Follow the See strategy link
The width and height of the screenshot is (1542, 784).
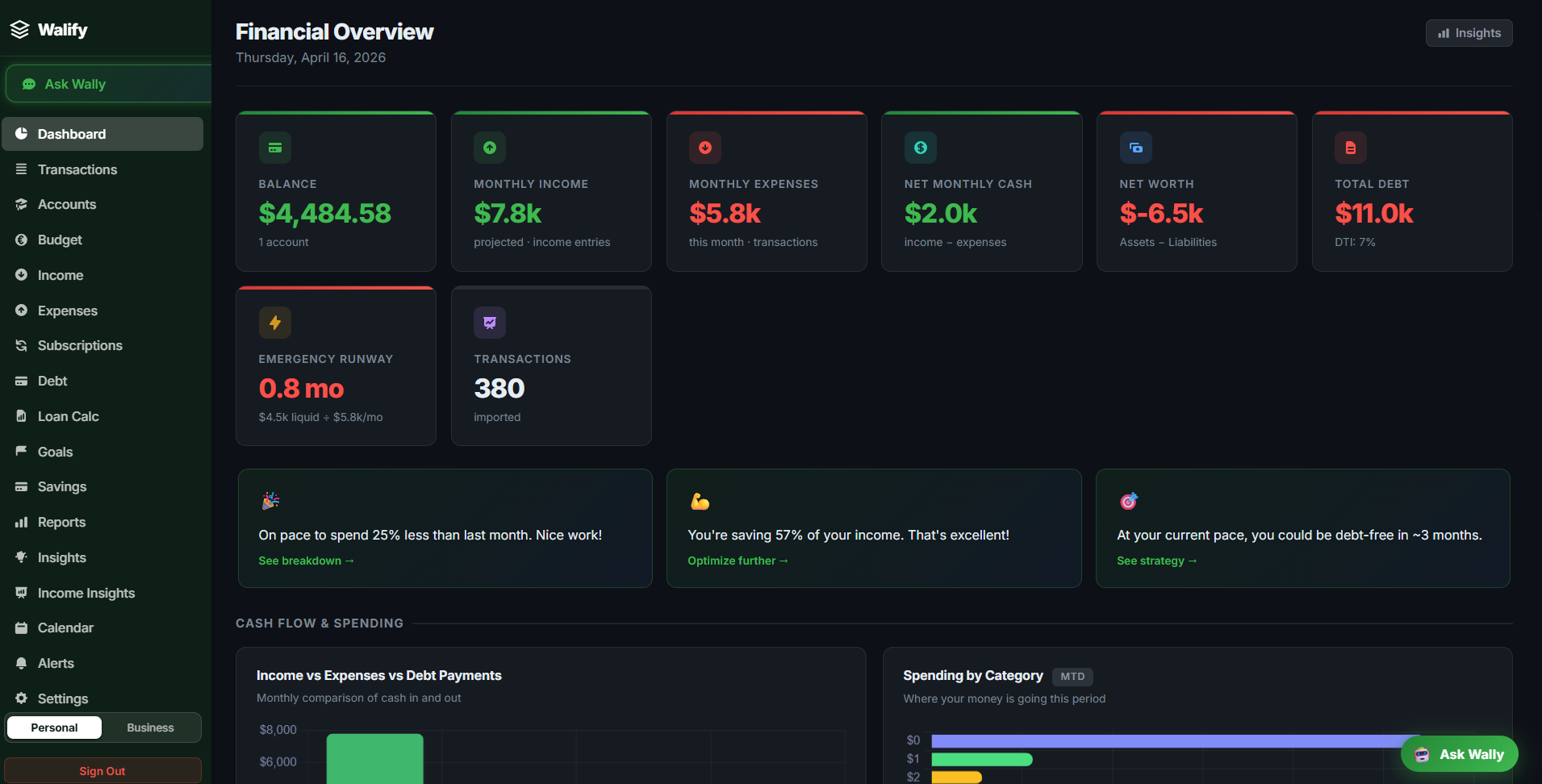pyautogui.click(x=1156, y=561)
